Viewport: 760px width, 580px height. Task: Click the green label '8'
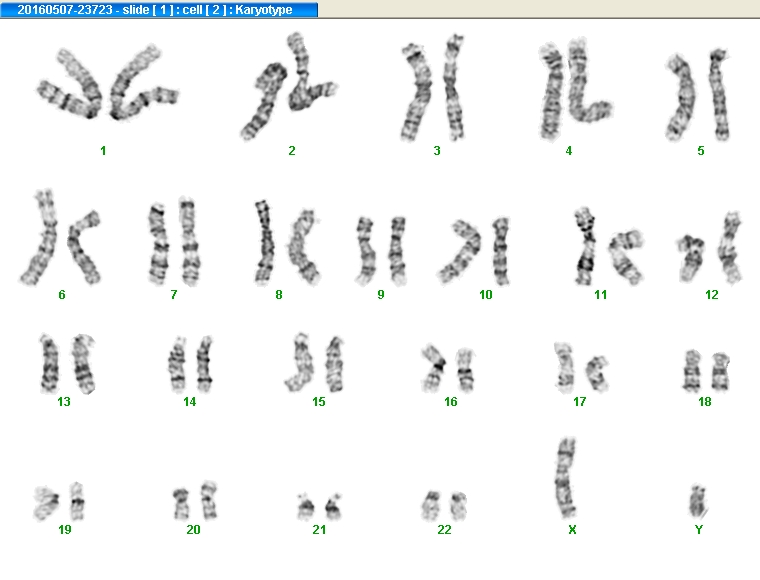tap(279, 295)
